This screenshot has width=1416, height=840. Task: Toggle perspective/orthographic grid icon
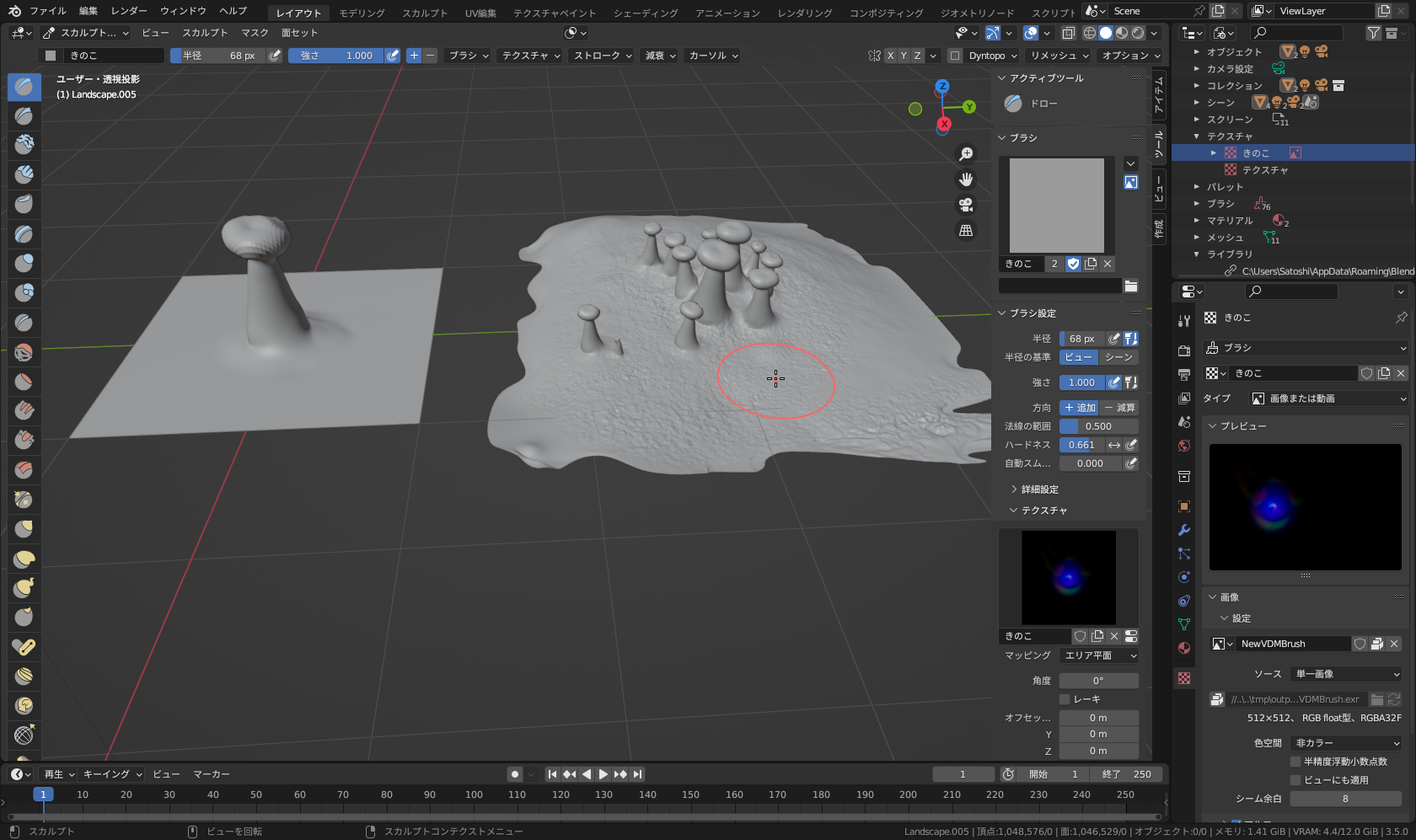[x=966, y=230]
